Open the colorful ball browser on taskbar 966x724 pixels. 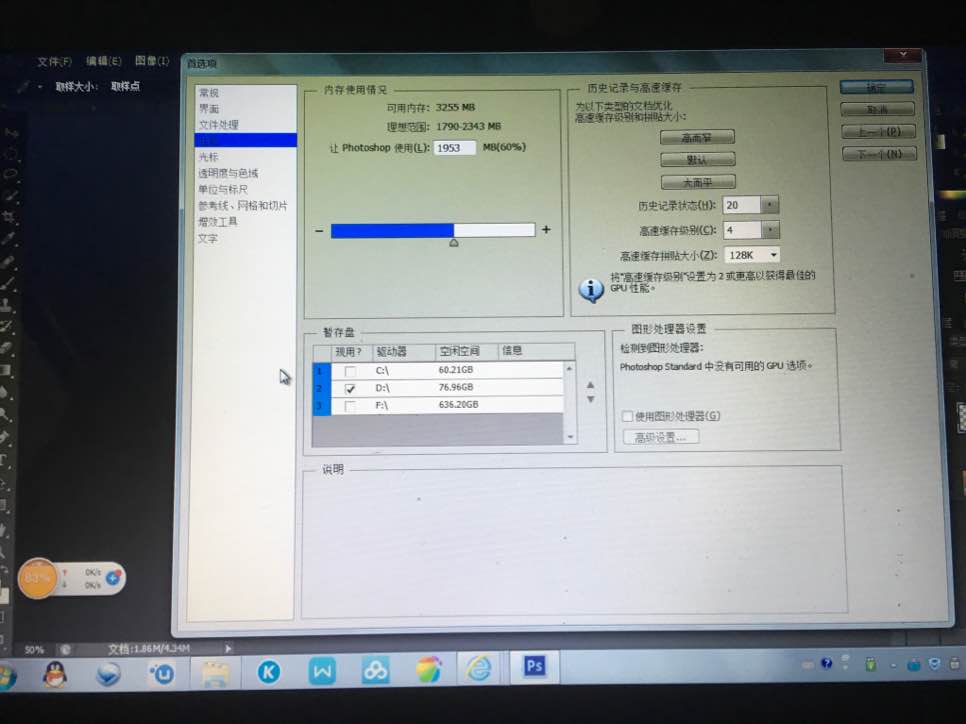[x=428, y=669]
